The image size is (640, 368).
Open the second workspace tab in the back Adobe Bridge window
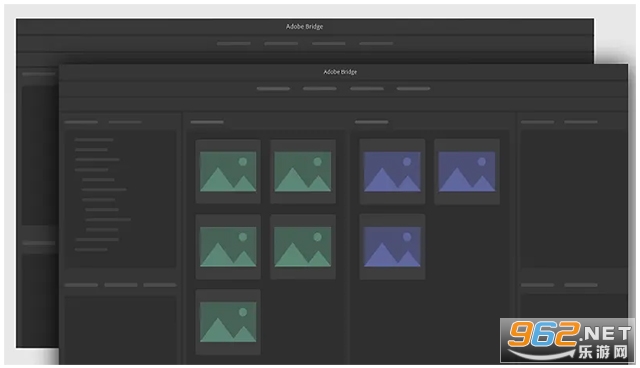point(281,43)
